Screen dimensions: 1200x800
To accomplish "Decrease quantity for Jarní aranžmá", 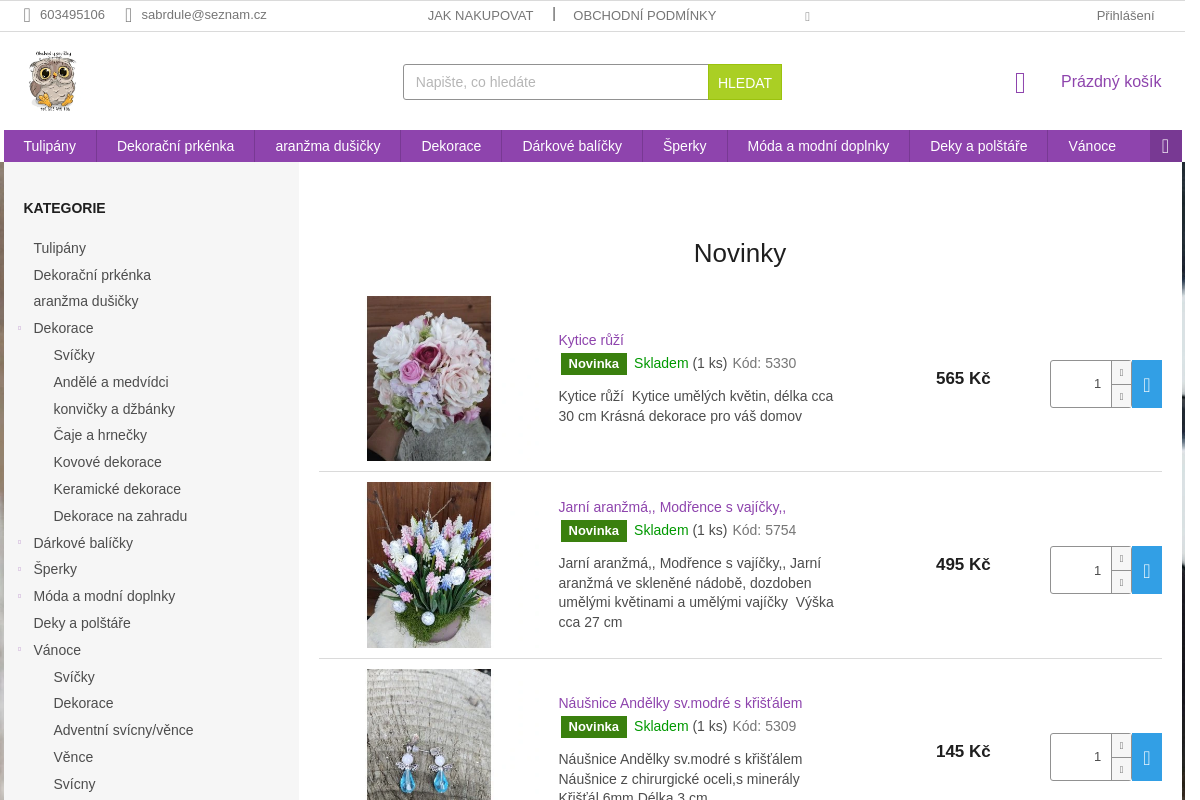I will click(x=1121, y=582).
